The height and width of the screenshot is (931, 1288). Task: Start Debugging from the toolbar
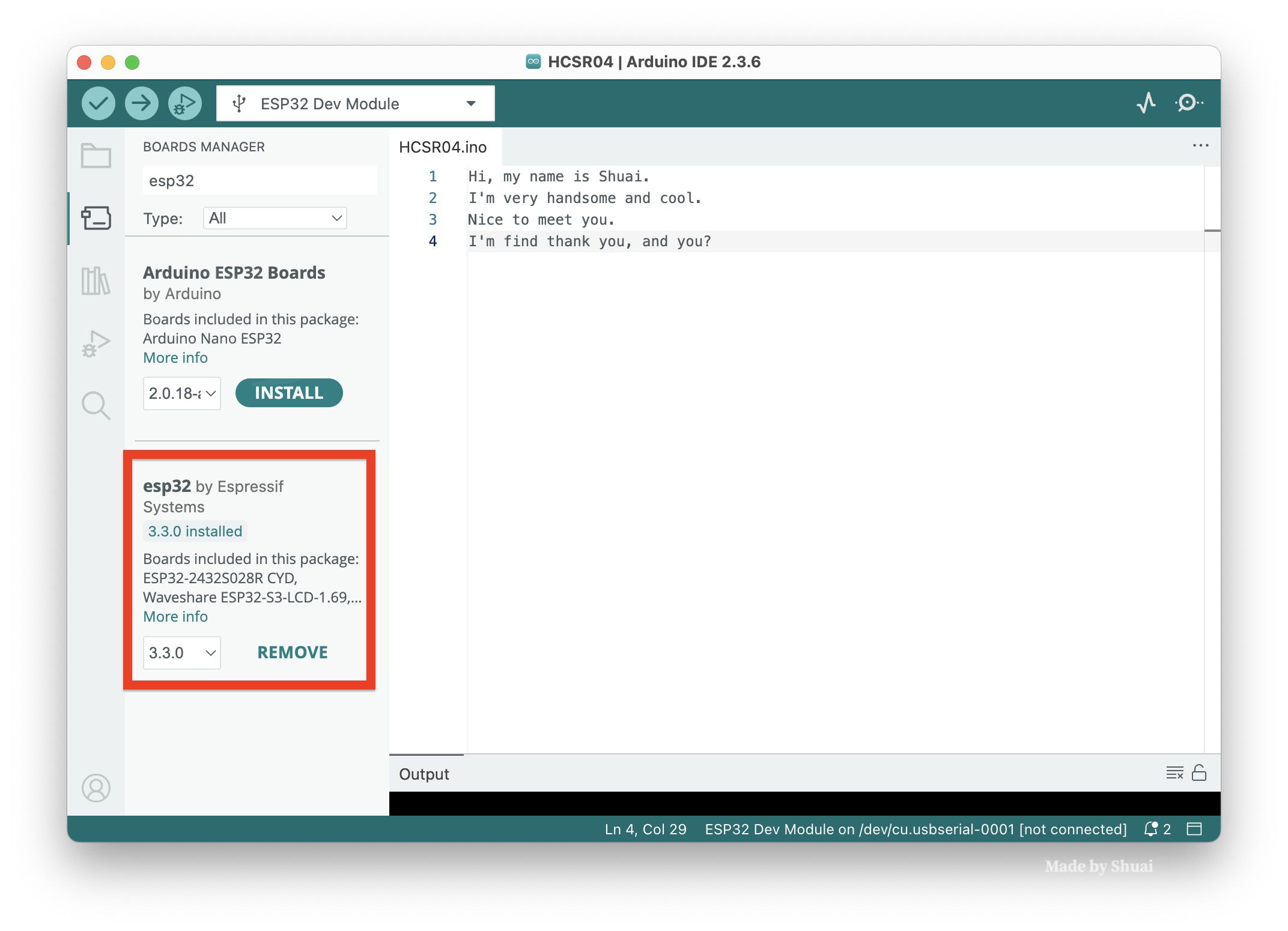(184, 103)
